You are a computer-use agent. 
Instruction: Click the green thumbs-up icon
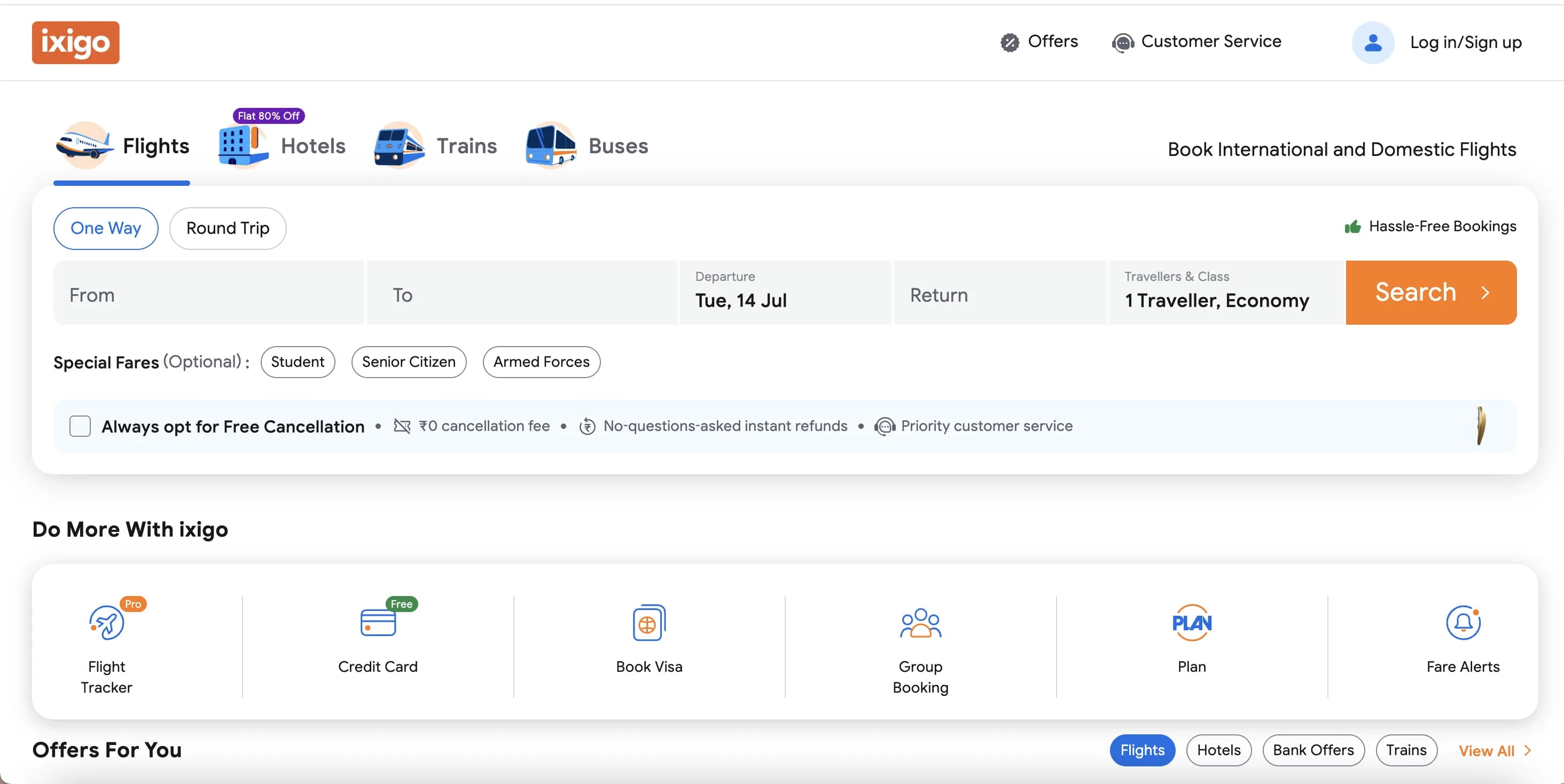tap(1352, 227)
